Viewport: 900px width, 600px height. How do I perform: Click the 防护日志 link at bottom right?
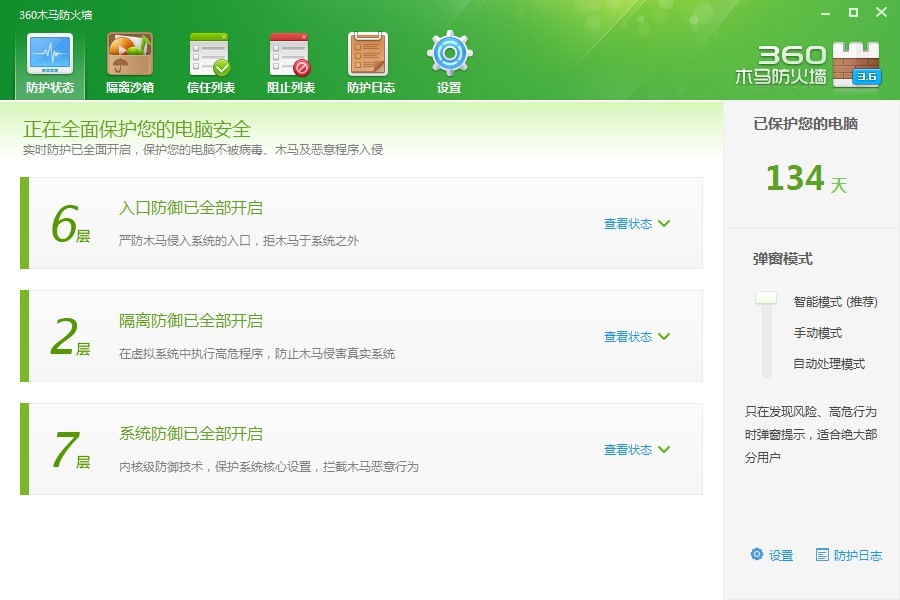pyautogui.click(x=849, y=555)
